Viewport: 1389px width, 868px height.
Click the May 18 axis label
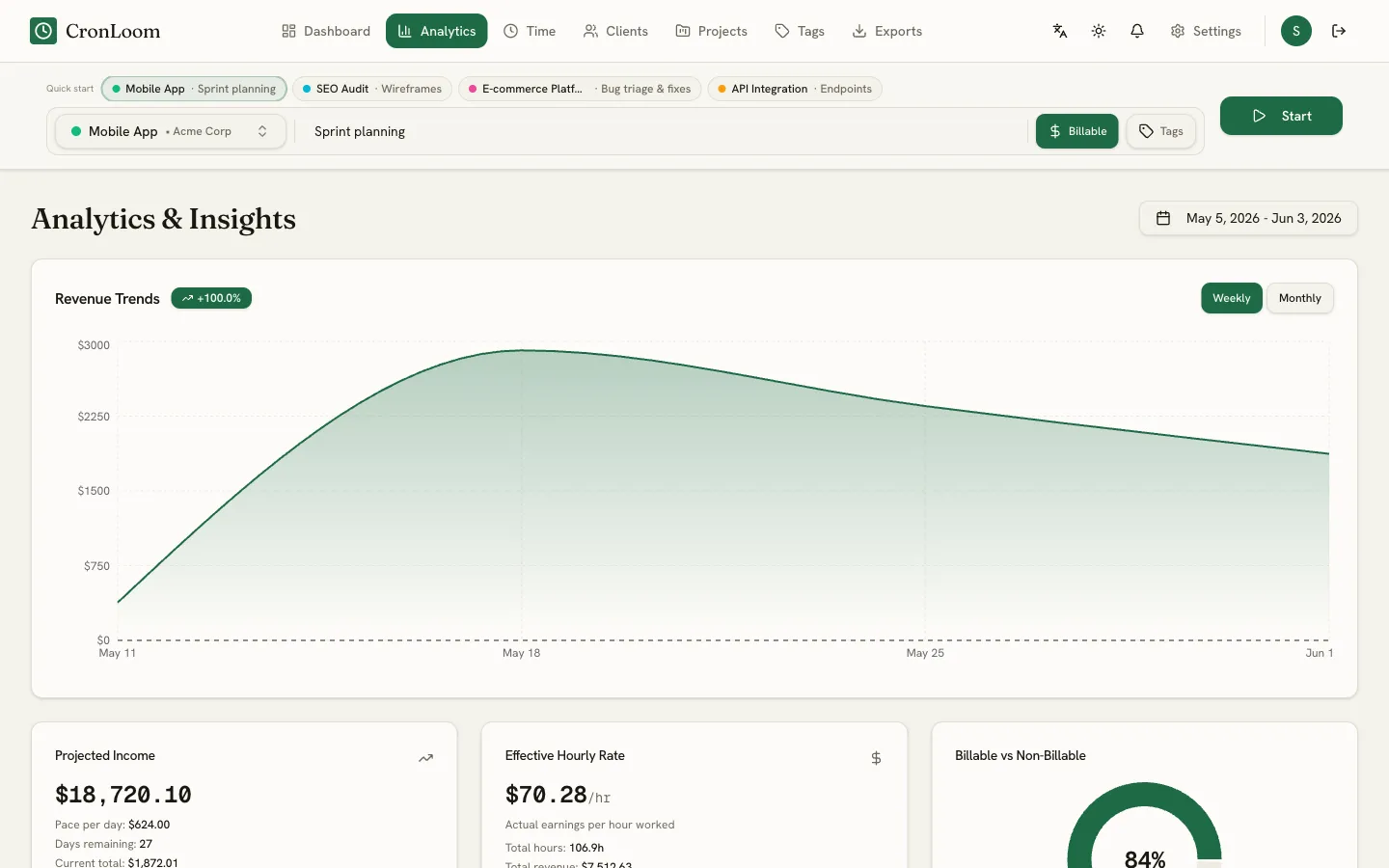pyautogui.click(x=521, y=653)
